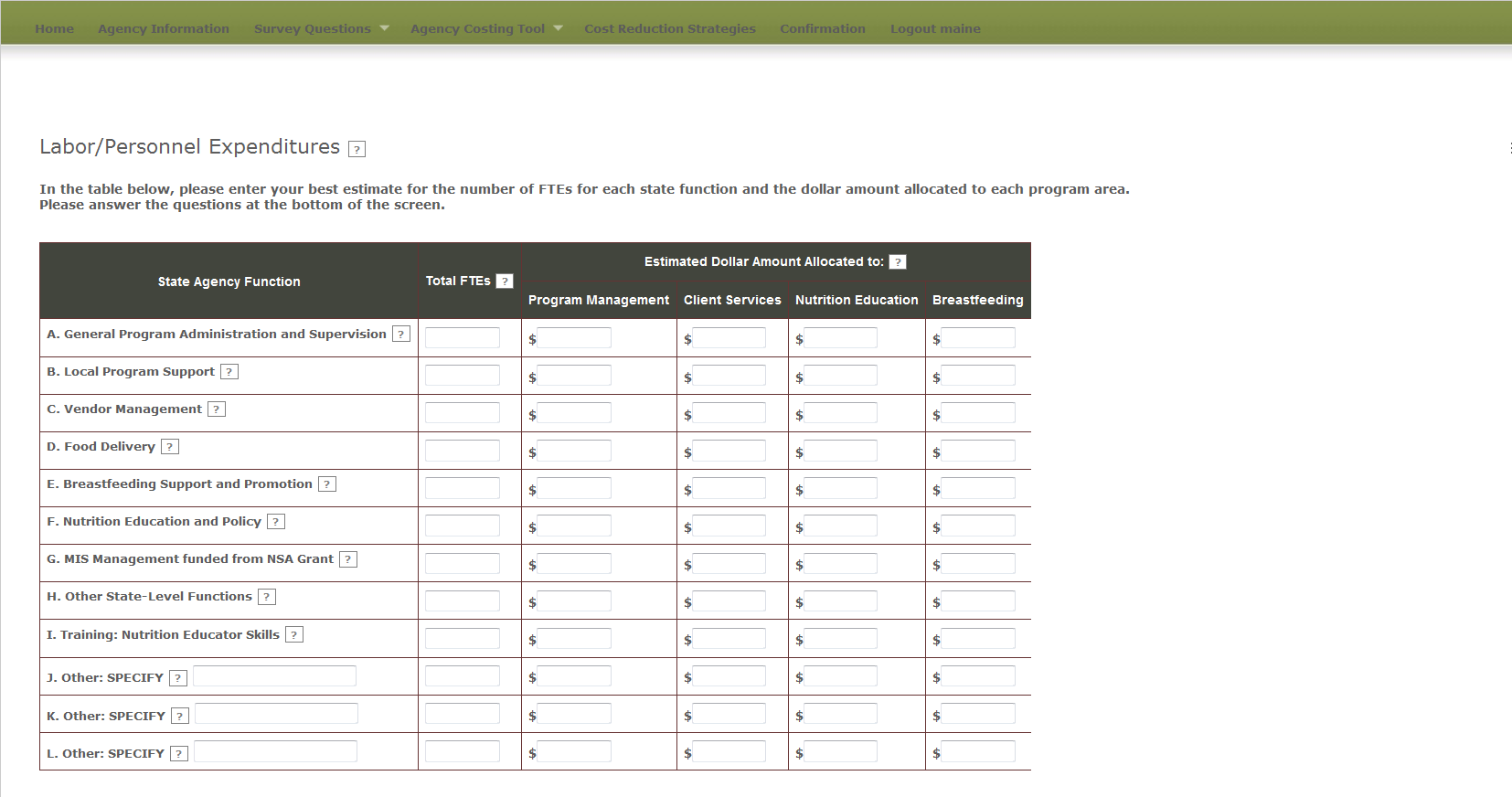Image resolution: width=1512 pixels, height=797 pixels.
Task: Click the Home link in navigation
Action: (x=55, y=28)
